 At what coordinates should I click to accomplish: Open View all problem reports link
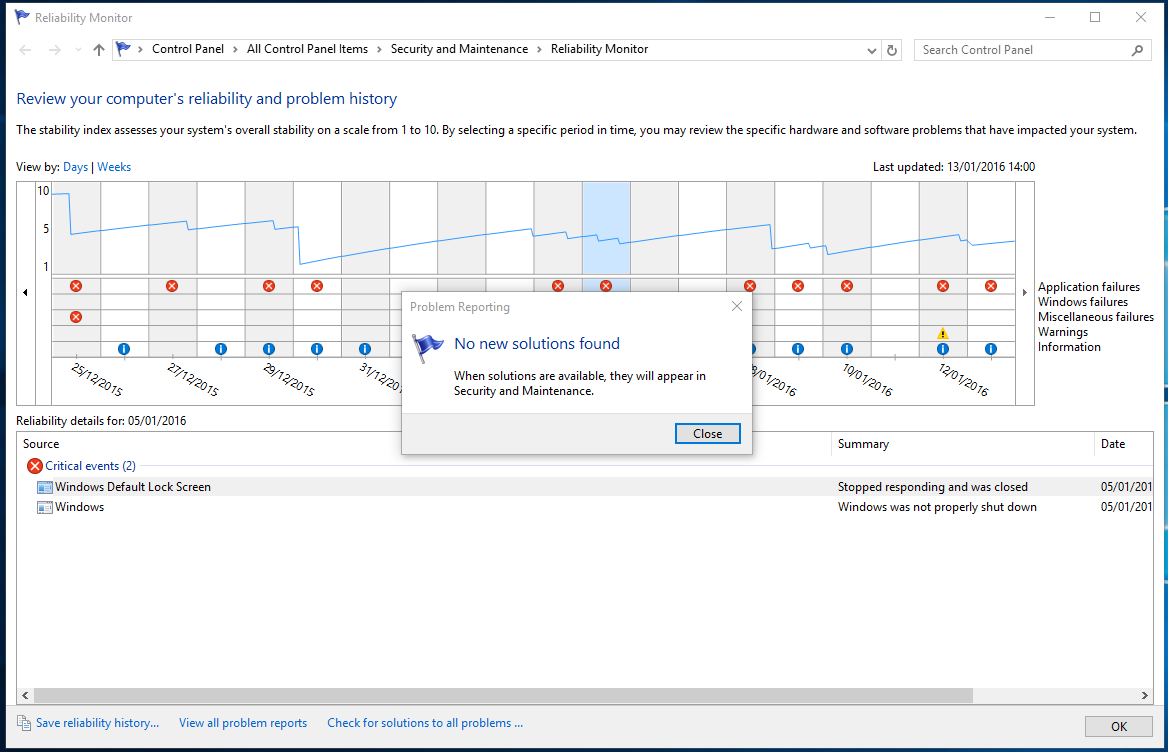[243, 723]
